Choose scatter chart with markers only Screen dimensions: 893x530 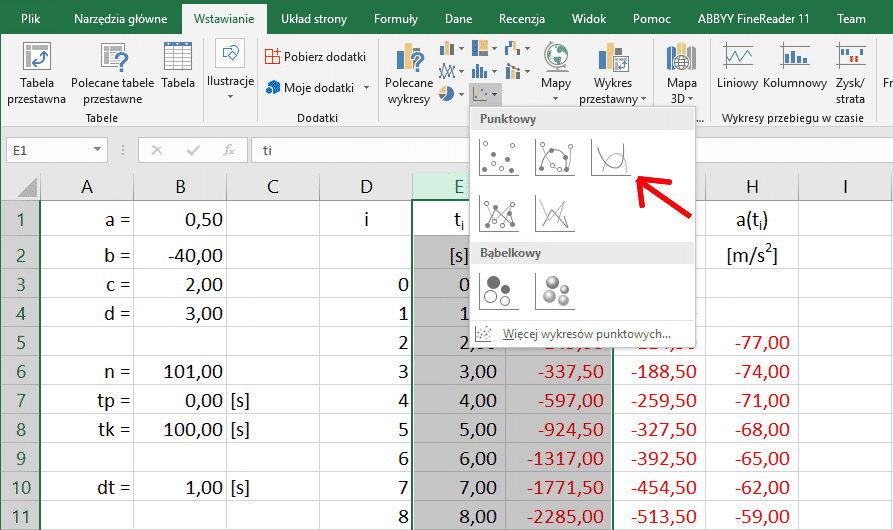pos(499,159)
